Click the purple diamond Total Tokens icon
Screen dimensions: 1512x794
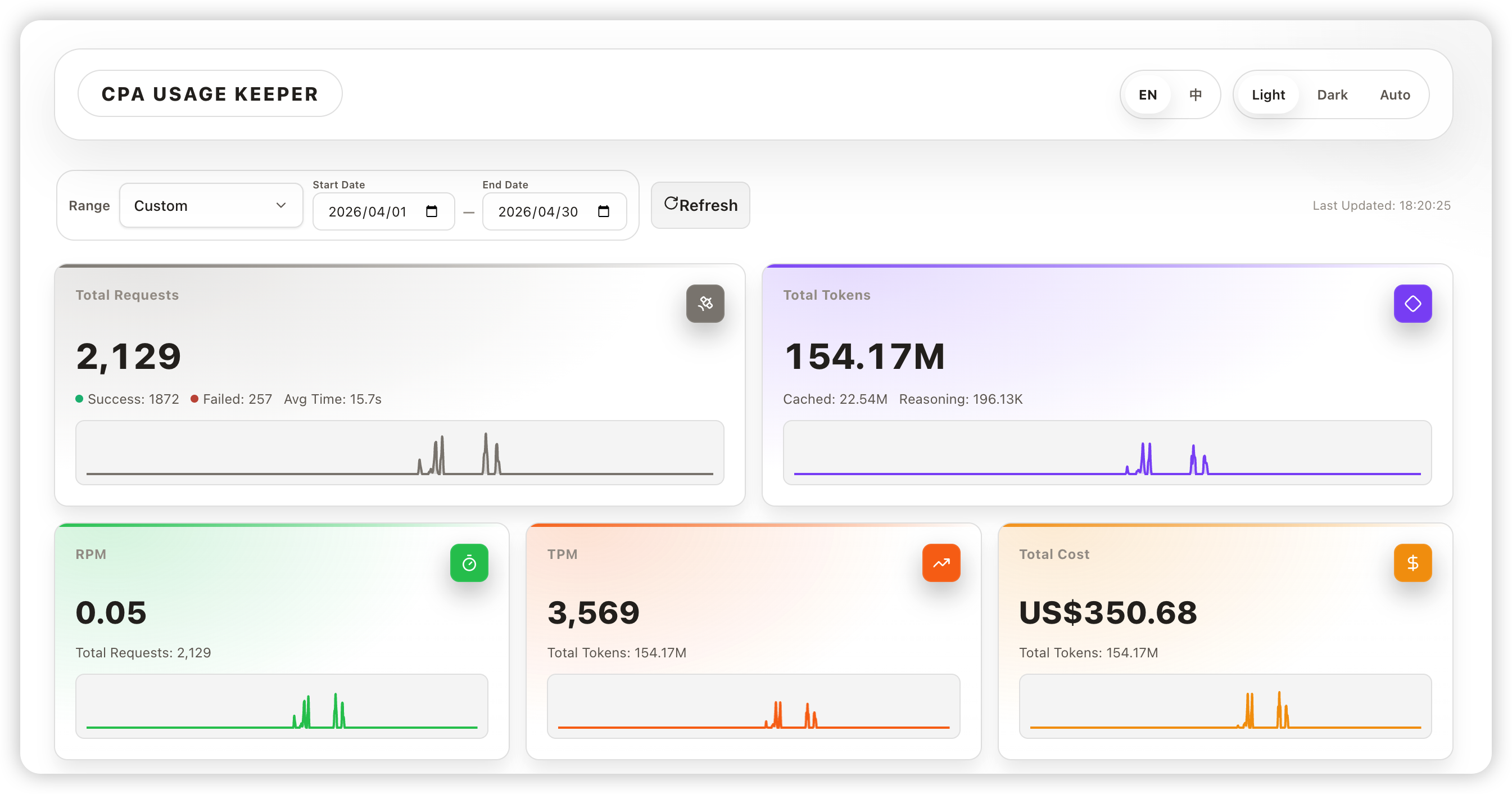tap(1412, 304)
